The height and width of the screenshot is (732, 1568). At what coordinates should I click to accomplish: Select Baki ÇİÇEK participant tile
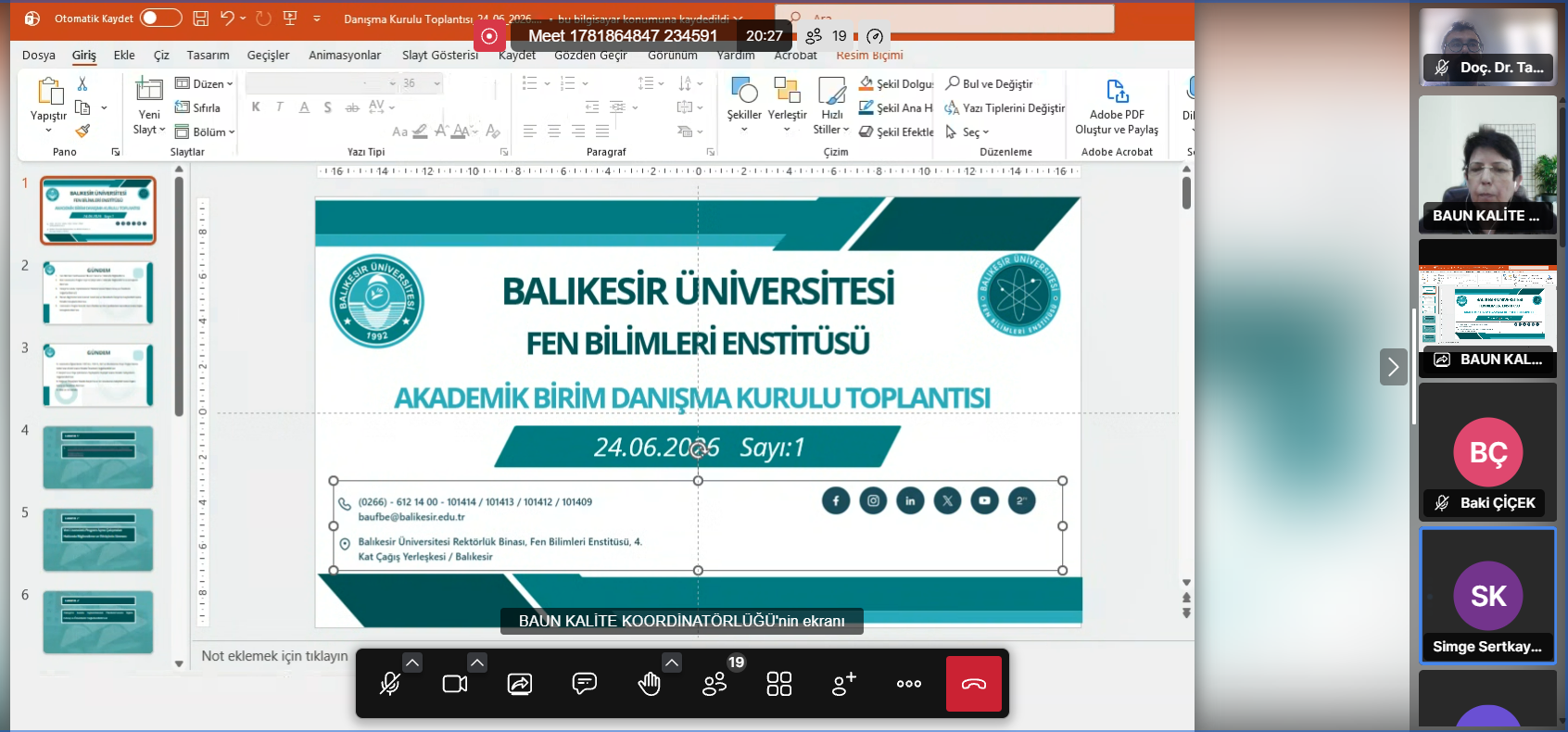(1487, 451)
